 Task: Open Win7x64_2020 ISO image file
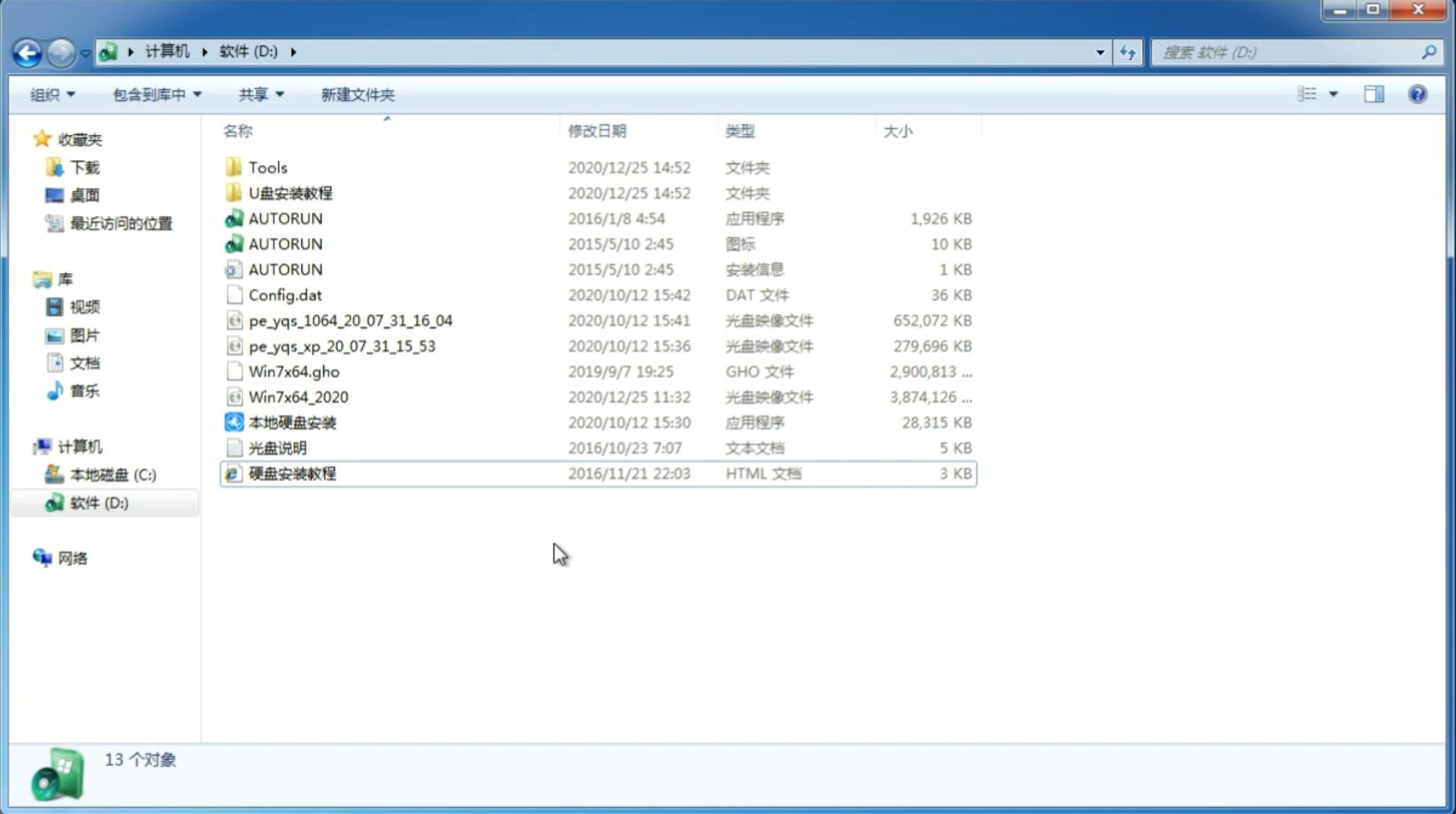(x=298, y=397)
